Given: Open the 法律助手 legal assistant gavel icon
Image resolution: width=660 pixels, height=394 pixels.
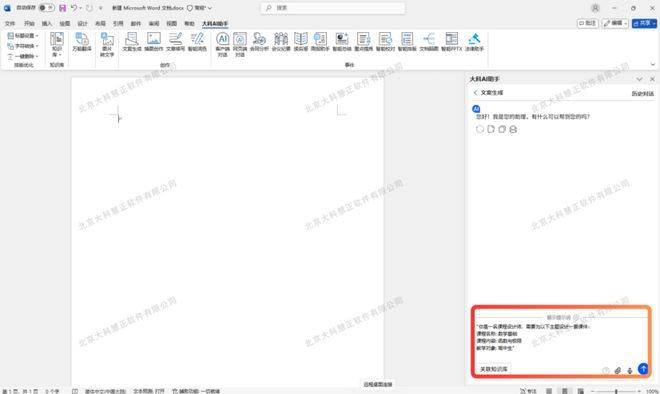Looking at the screenshot, I should coord(474,42).
